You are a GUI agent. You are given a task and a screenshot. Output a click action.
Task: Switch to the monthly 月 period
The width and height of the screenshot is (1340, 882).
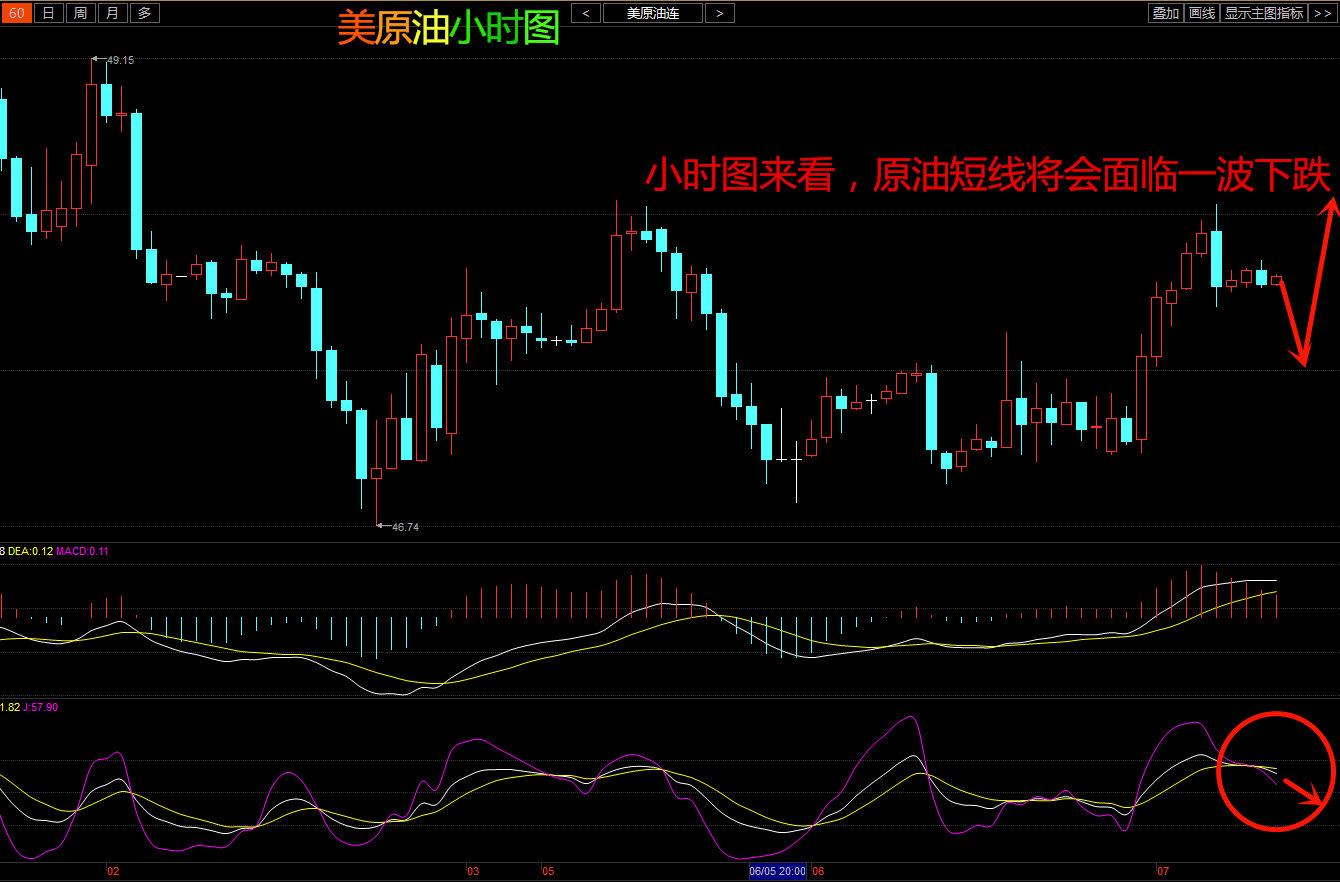click(112, 13)
